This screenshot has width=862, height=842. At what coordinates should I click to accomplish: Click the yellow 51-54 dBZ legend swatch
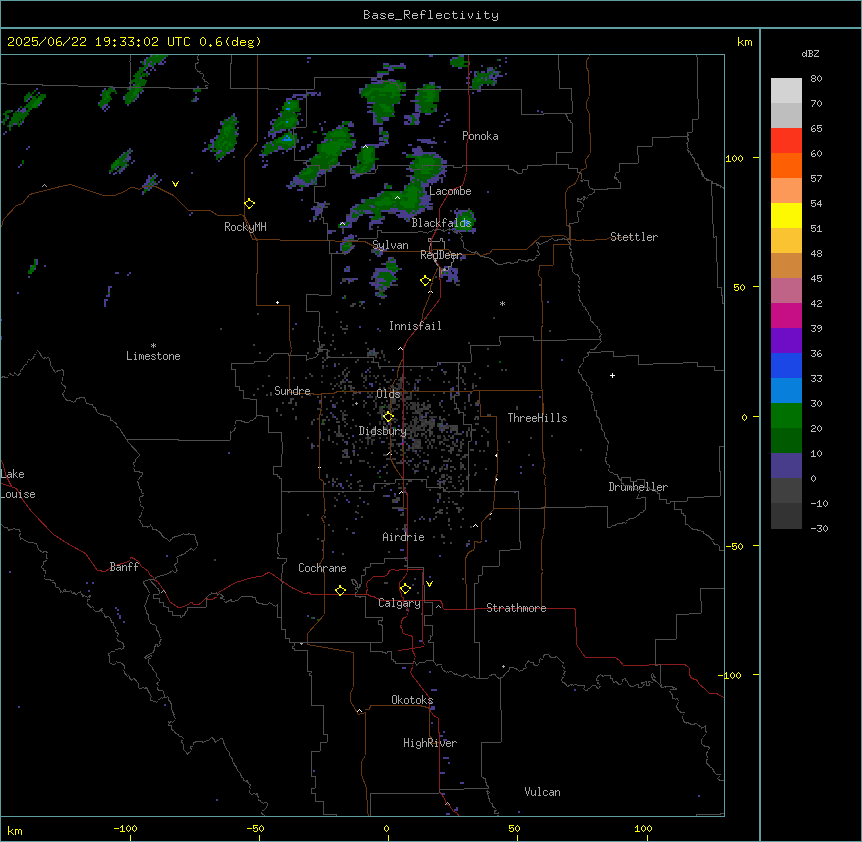pyautogui.click(x=786, y=215)
